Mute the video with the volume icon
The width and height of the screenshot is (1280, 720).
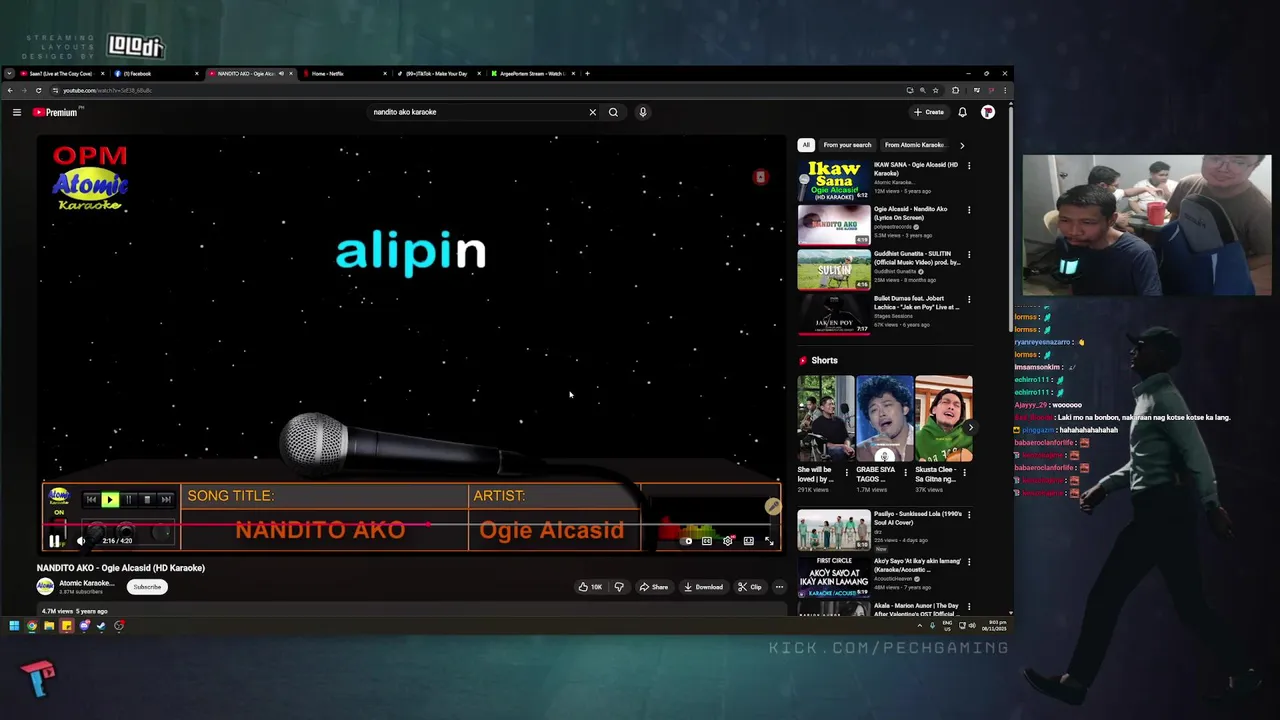[x=81, y=541]
